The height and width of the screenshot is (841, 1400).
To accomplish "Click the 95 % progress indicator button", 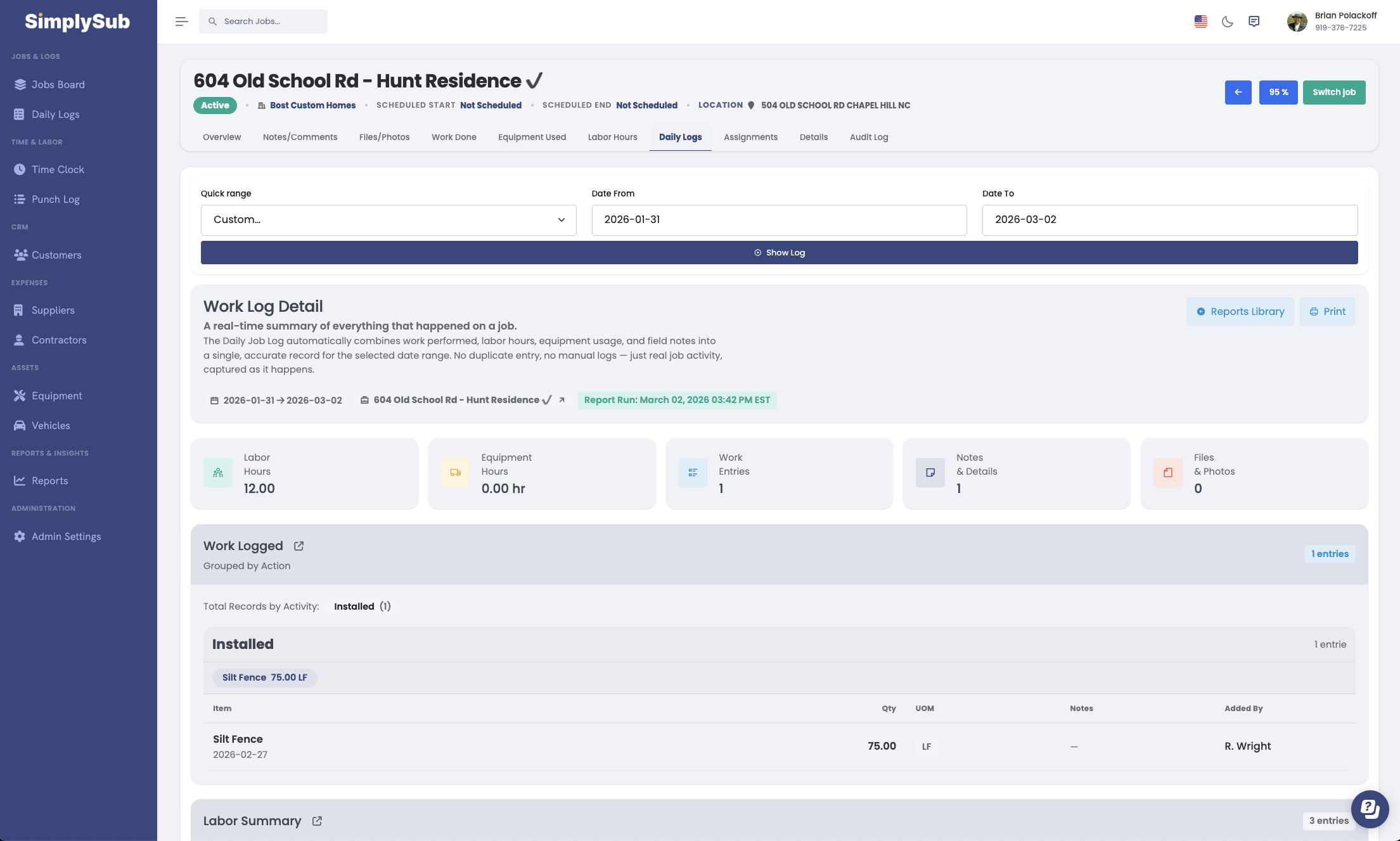I will (x=1278, y=93).
